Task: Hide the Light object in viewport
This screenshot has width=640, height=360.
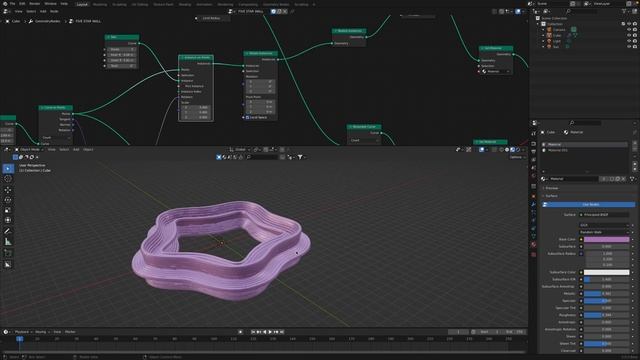Action: coord(629,41)
